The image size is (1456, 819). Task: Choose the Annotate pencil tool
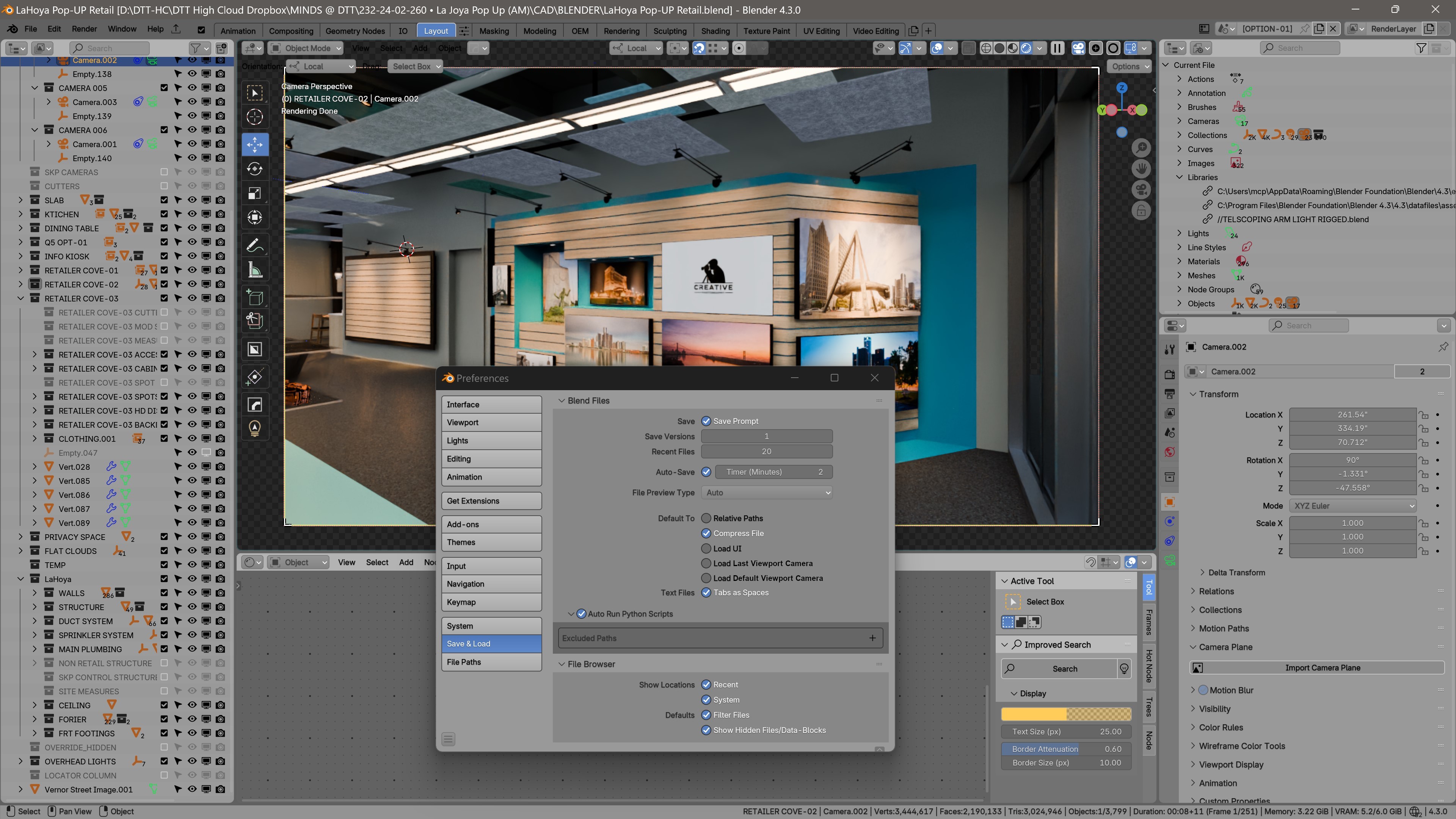tap(254, 246)
